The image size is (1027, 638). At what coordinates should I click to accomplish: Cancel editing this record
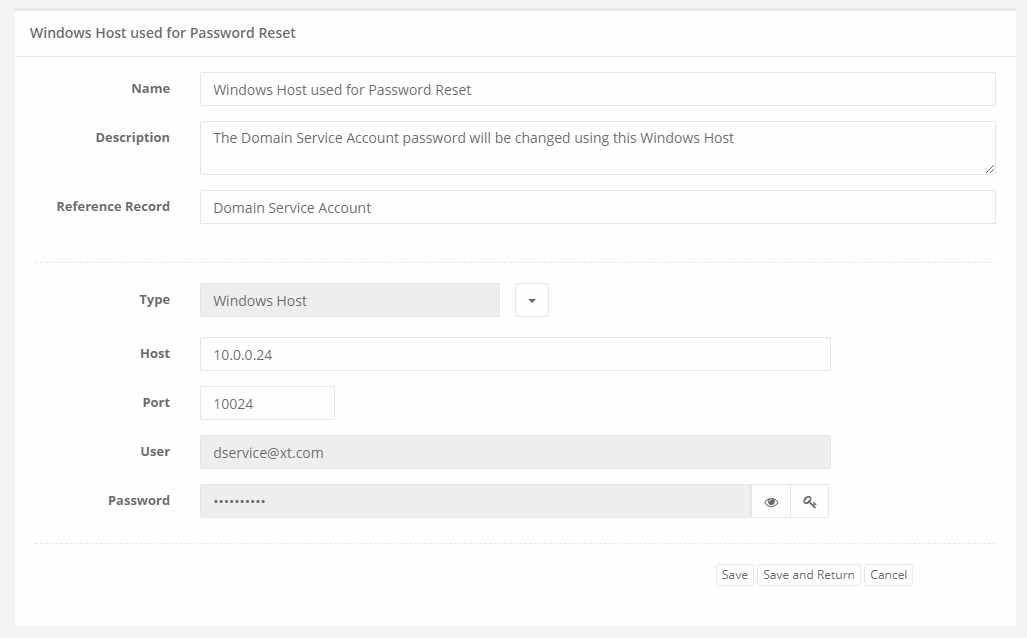tap(888, 575)
